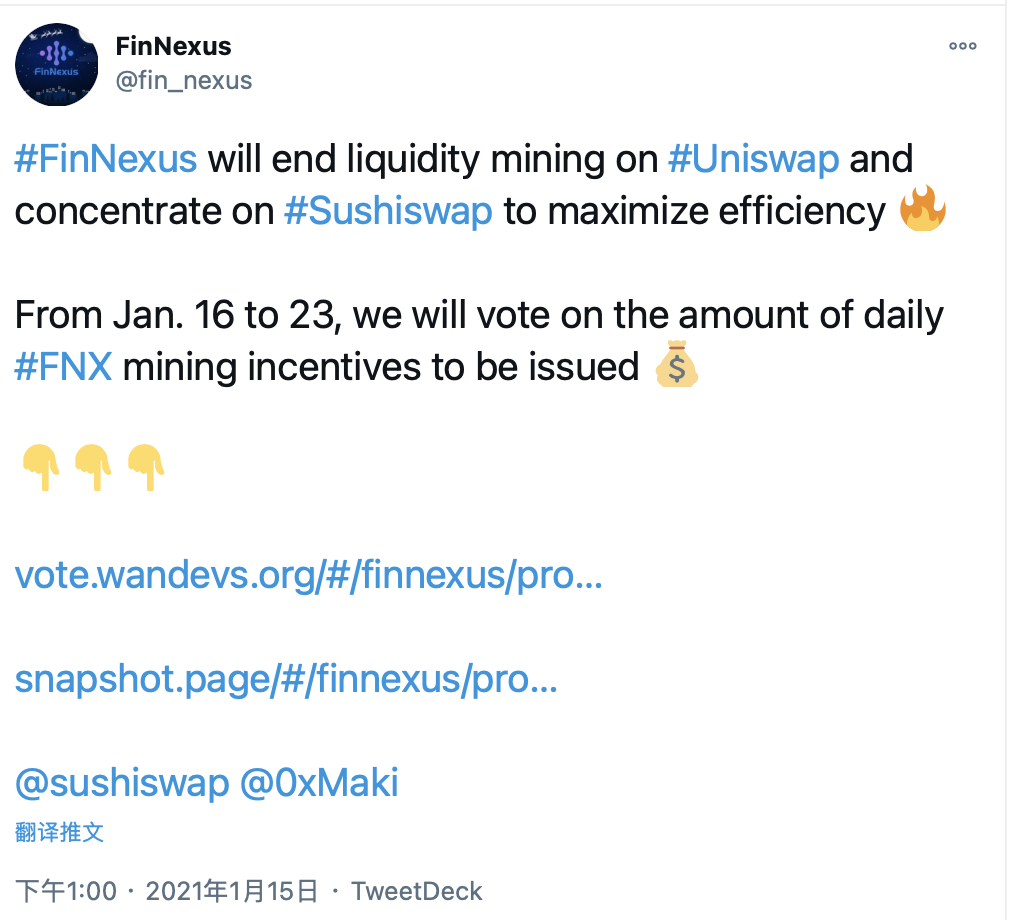Open the #Sushiswap hashtag
The width and height of the screenshot is (1016, 920).
point(388,212)
